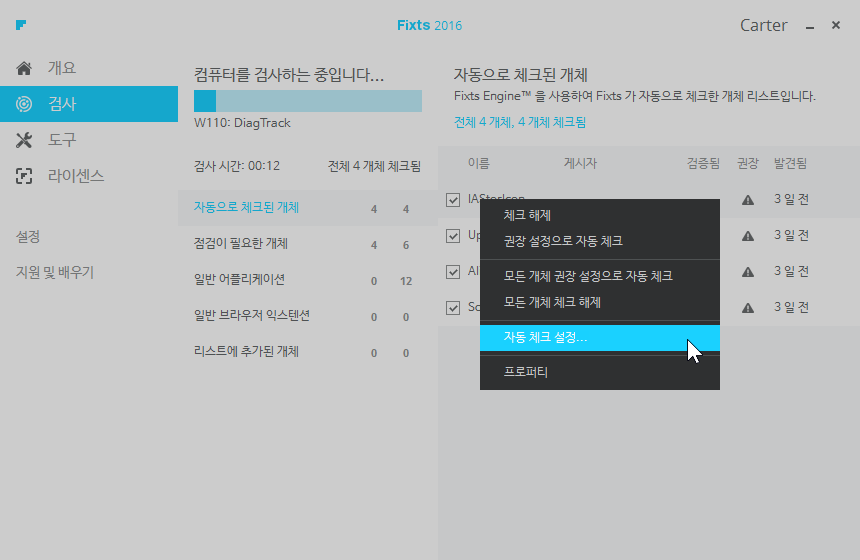Open 프로퍼티 from context menu
Image resolution: width=860 pixels, height=560 pixels.
599,372
